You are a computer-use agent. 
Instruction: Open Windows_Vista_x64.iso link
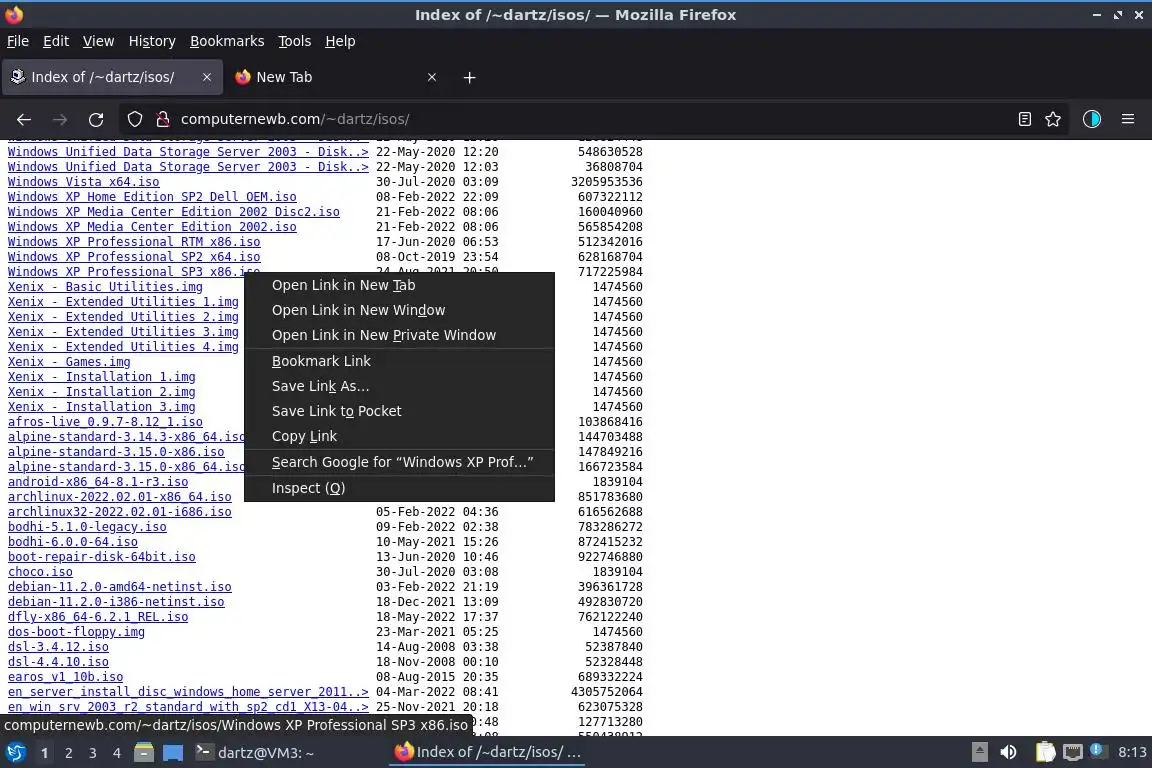(84, 182)
